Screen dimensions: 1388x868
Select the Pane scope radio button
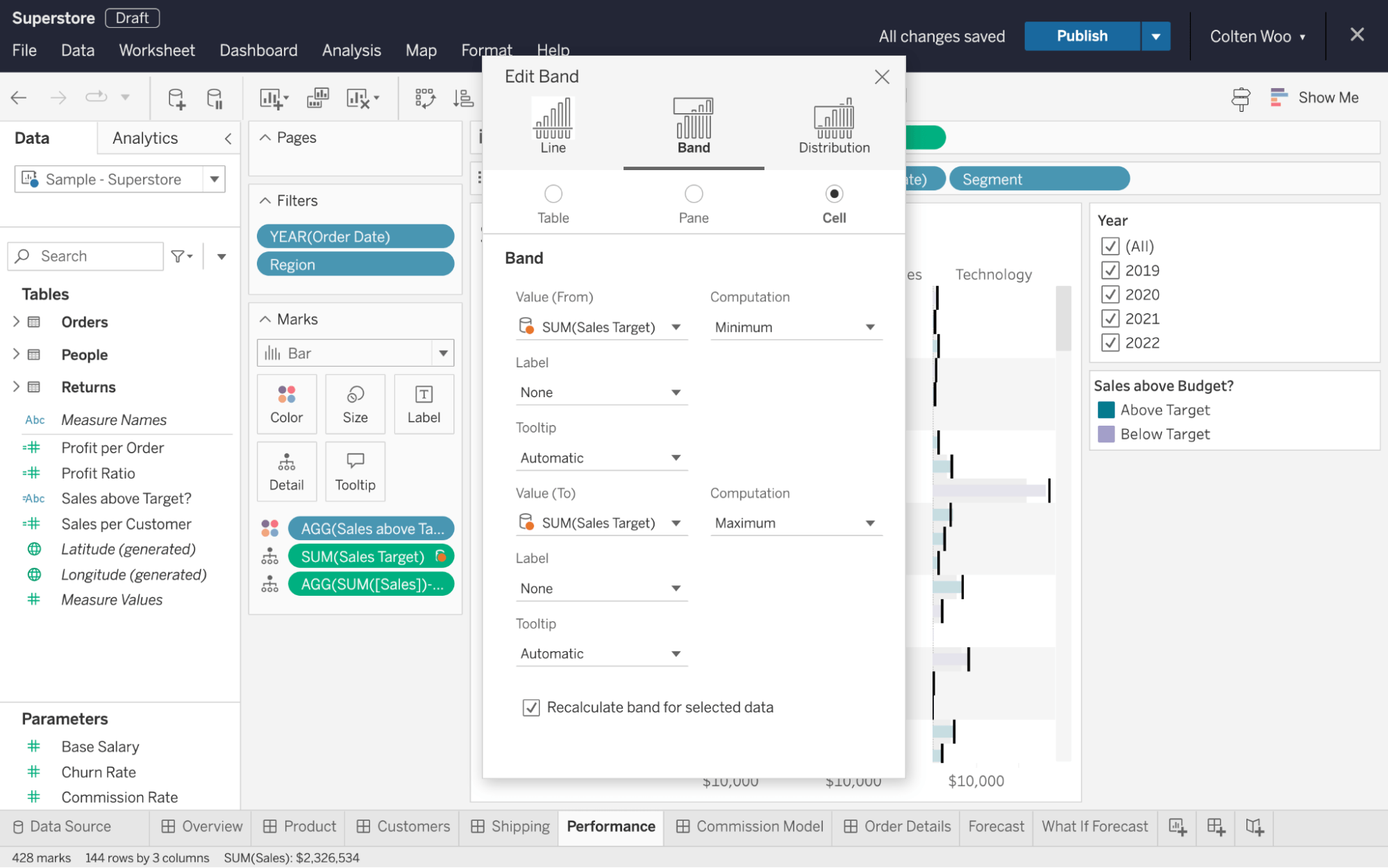tap(693, 194)
